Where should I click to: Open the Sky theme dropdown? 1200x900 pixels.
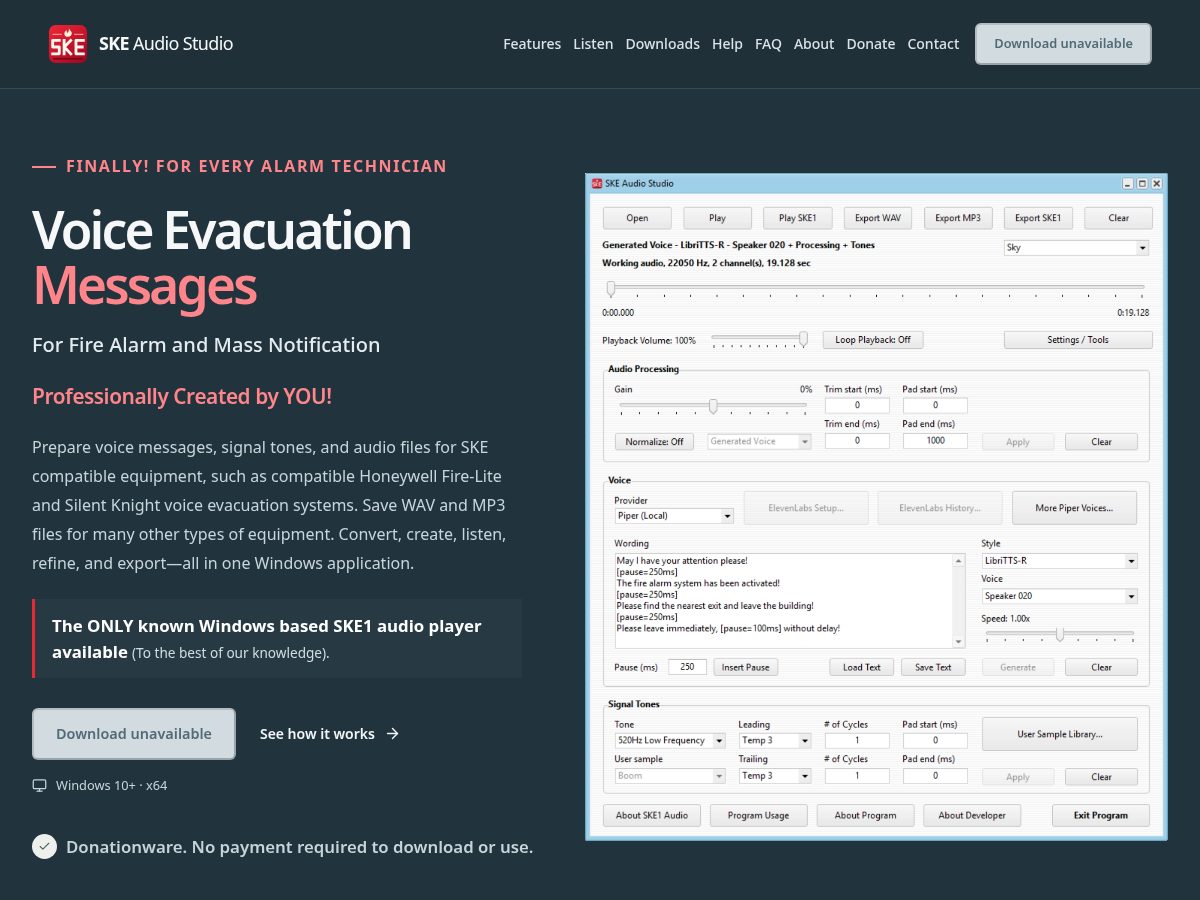[x=1076, y=248]
